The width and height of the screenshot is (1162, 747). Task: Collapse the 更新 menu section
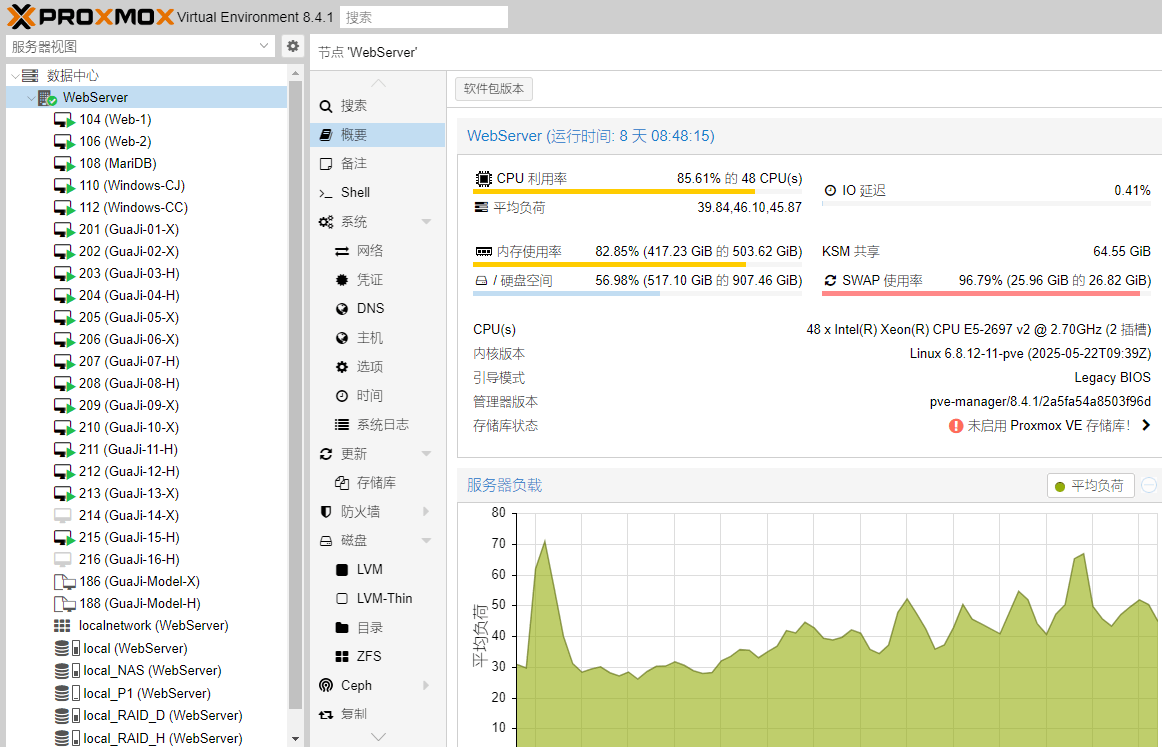[x=426, y=454]
